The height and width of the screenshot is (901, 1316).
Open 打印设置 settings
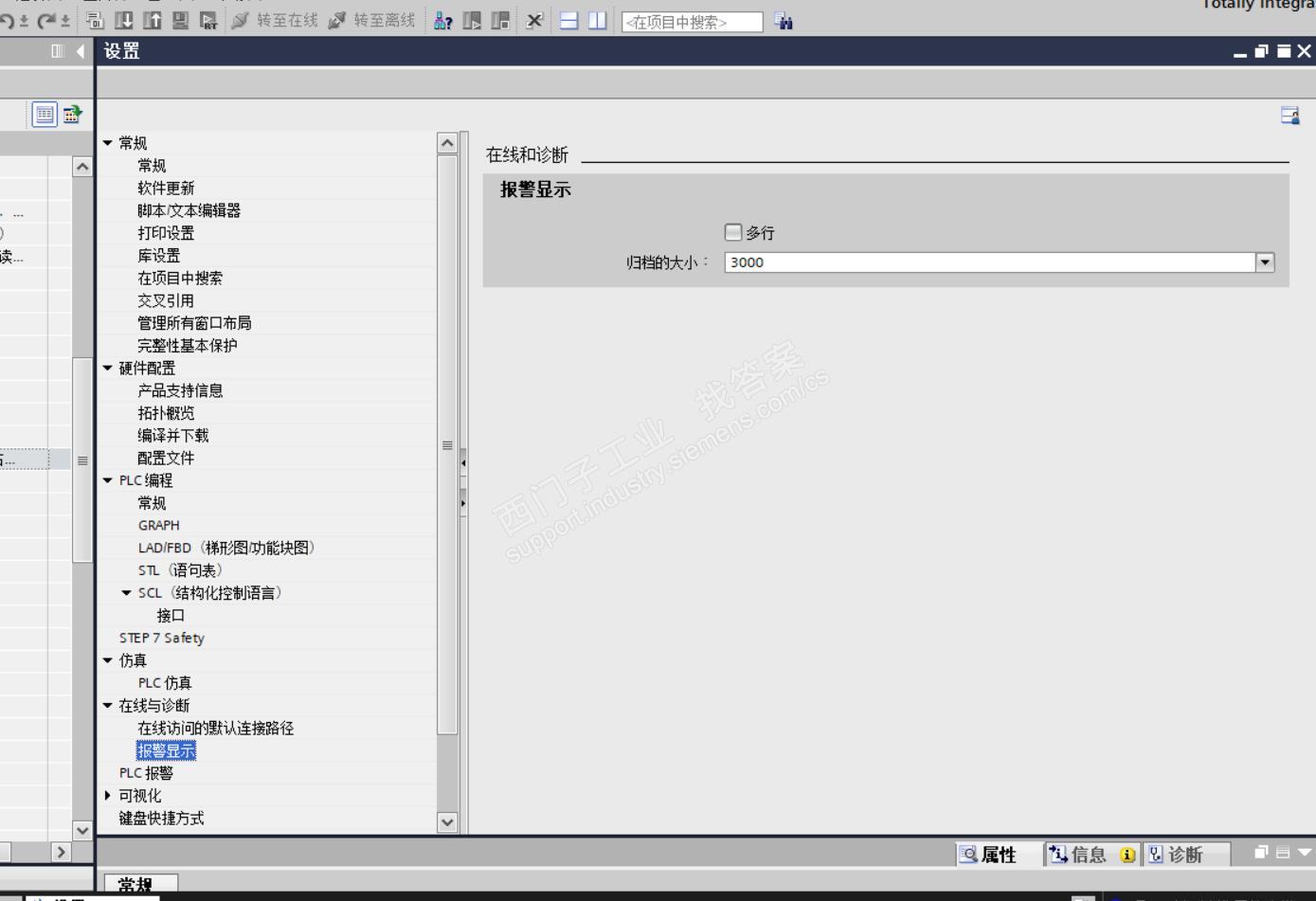166,233
